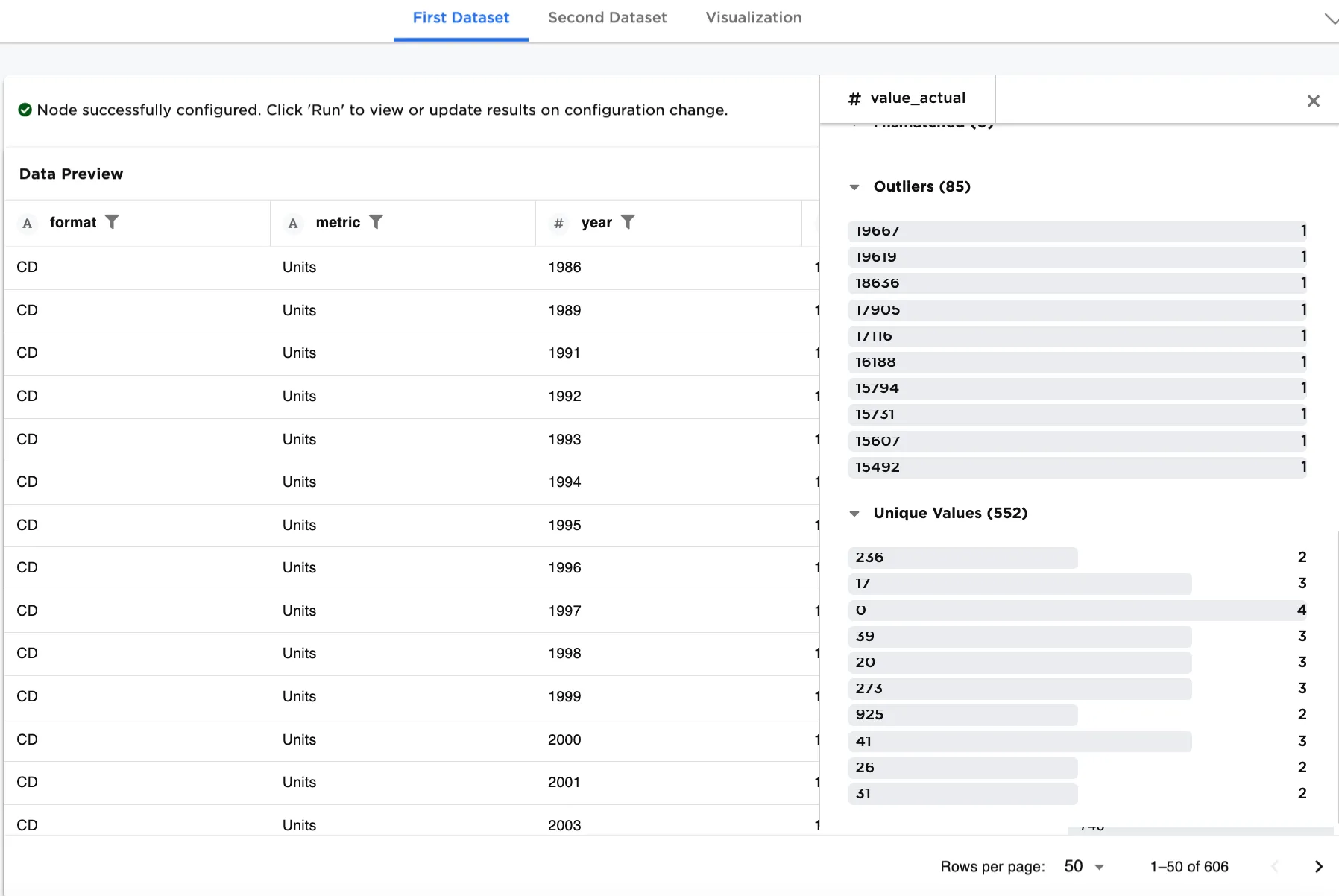Image resolution: width=1339 pixels, height=896 pixels.
Task: Close the value_actual details panel
Action: [1313, 101]
